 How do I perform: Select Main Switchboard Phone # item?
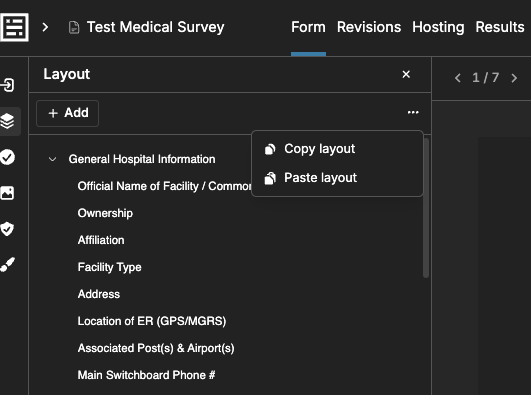(146, 375)
